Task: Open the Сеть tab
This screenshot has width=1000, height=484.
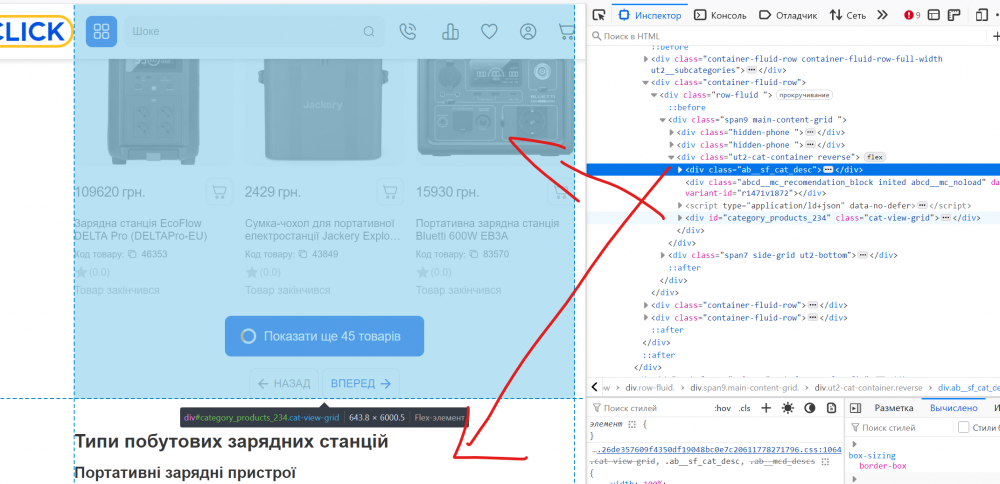Action: [x=848, y=15]
